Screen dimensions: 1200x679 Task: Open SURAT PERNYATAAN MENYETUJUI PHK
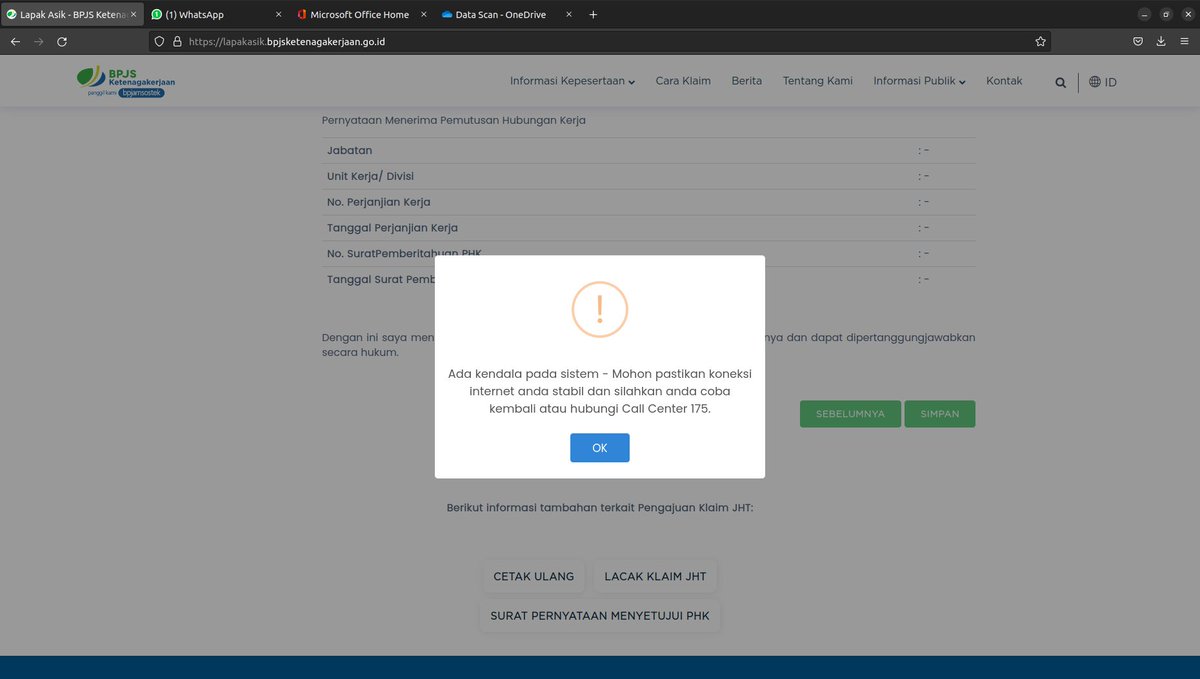point(600,616)
